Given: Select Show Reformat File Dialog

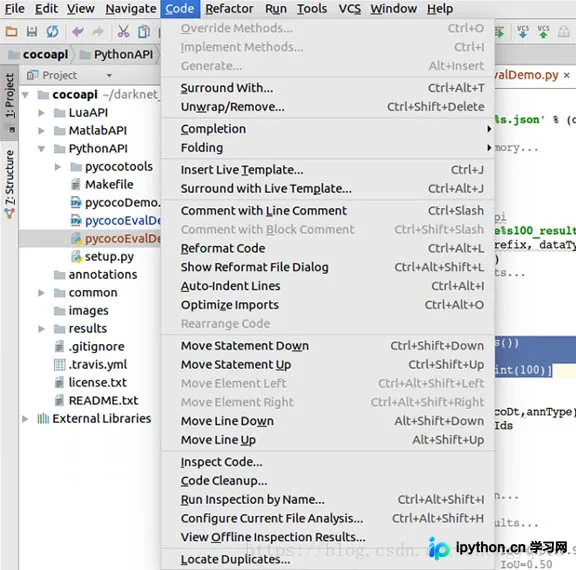Looking at the screenshot, I should [327, 267].
